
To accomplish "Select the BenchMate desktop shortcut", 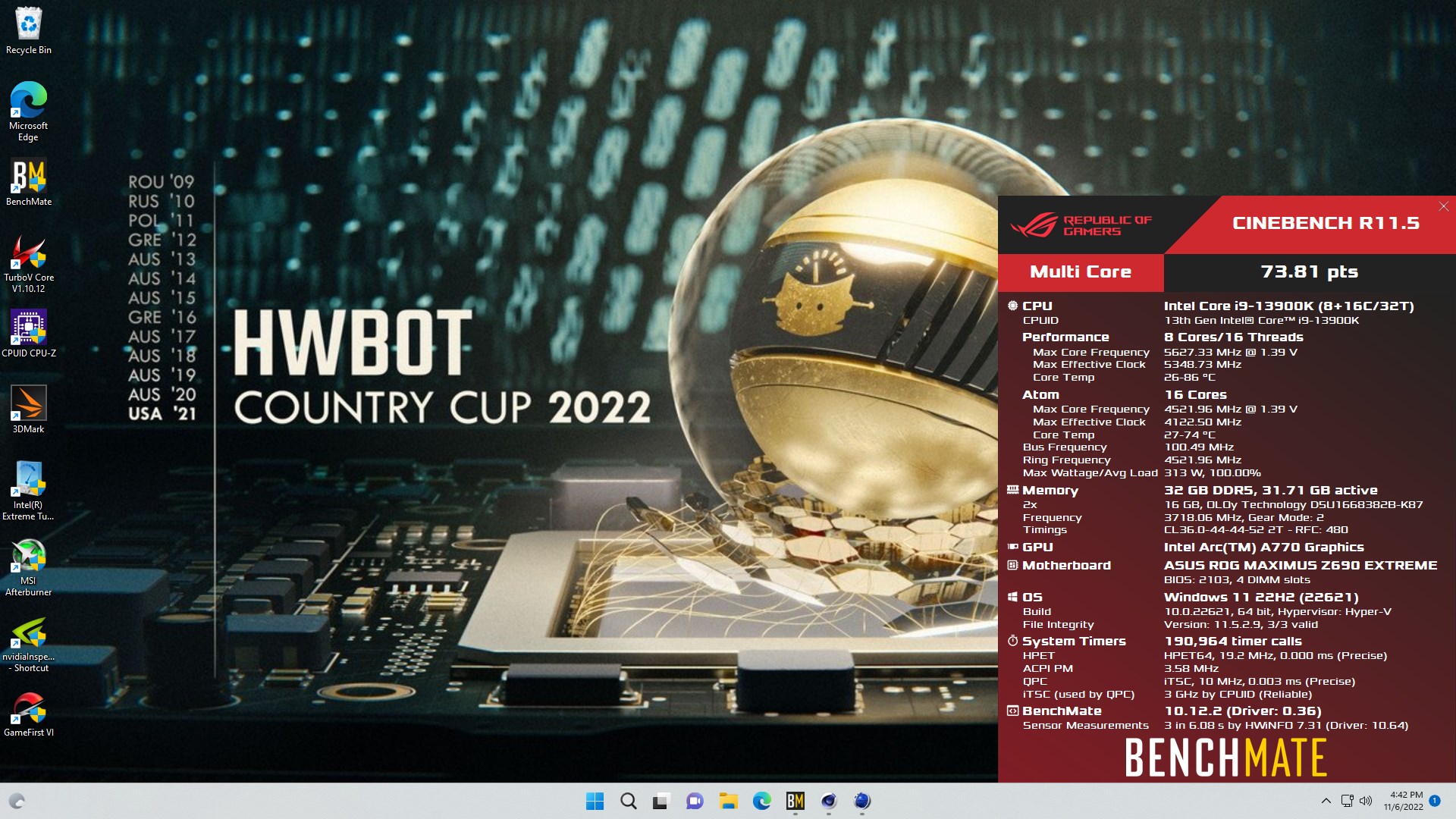I will (29, 183).
